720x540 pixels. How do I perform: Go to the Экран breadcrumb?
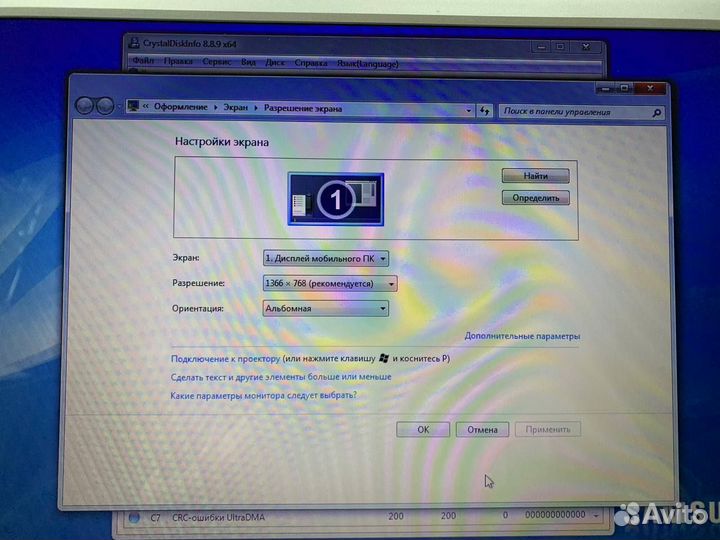click(x=236, y=107)
